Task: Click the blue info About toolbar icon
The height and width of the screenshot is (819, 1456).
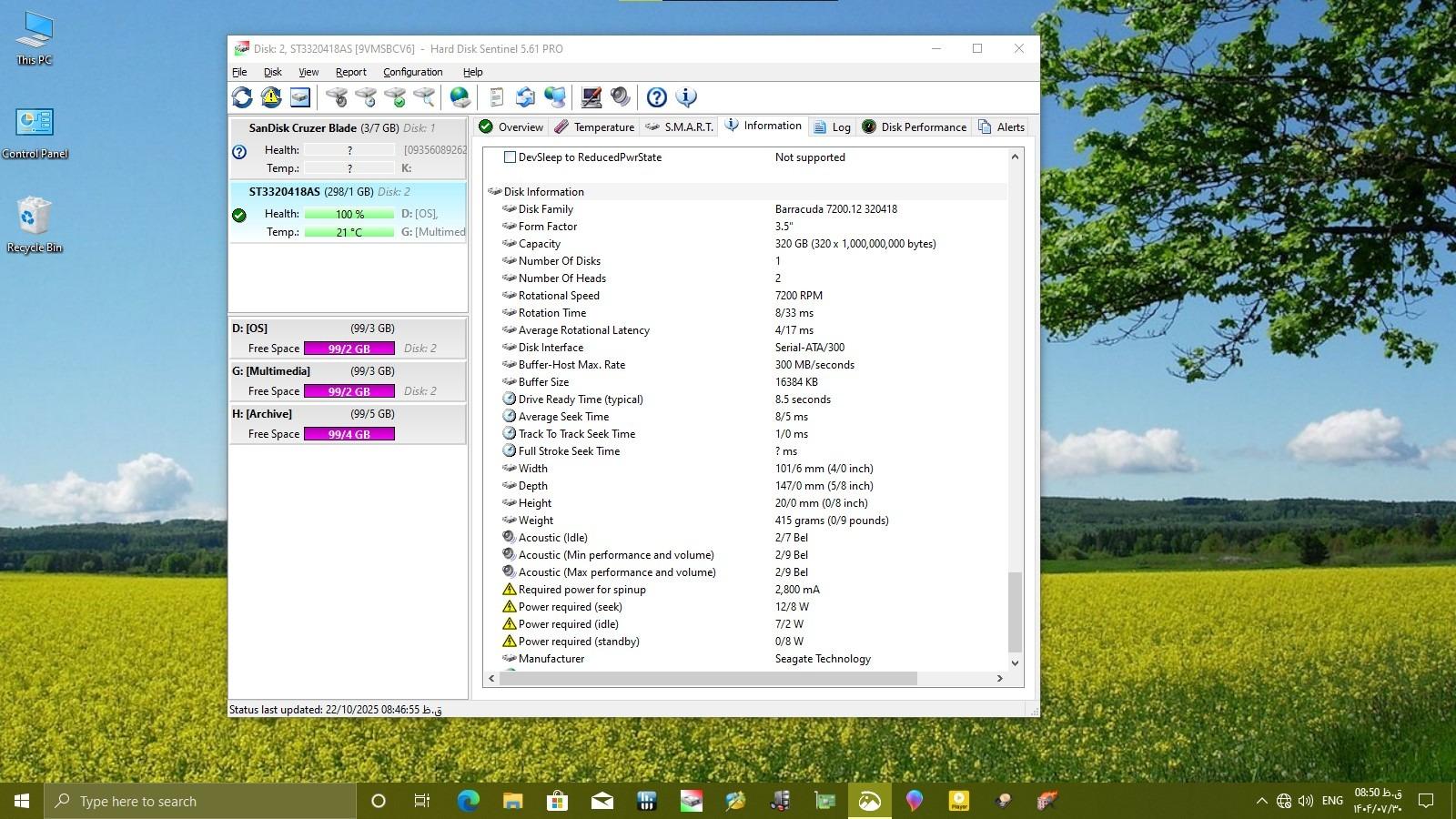Action: pyautogui.click(x=686, y=97)
